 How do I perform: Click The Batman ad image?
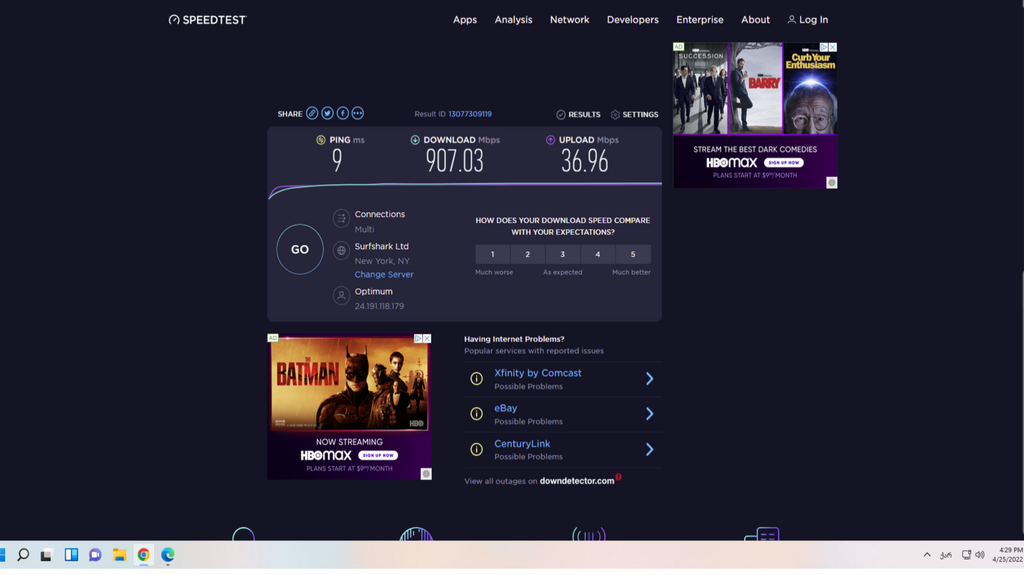coord(349,384)
